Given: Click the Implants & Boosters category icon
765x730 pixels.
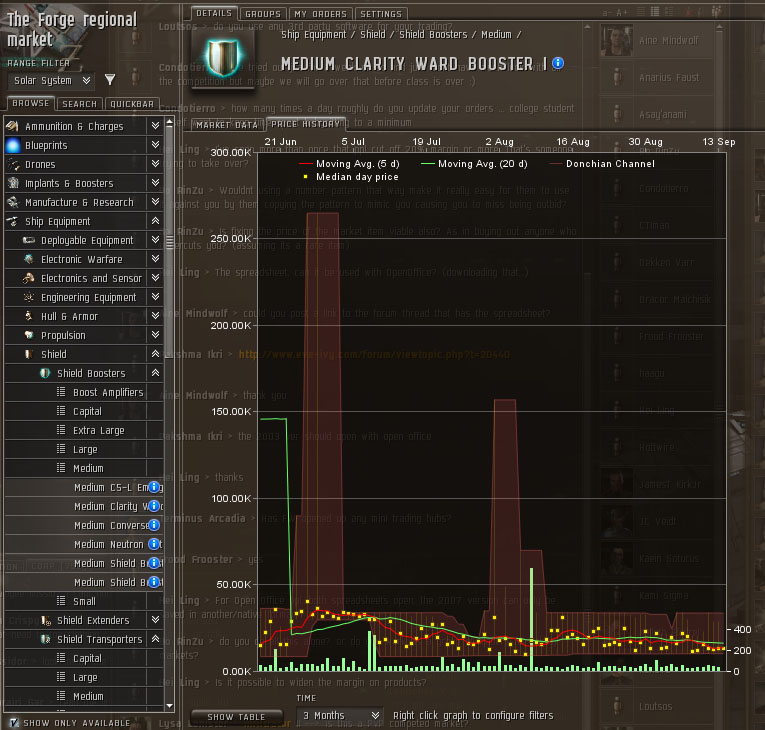Looking at the screenshot, I should [13, 183].
